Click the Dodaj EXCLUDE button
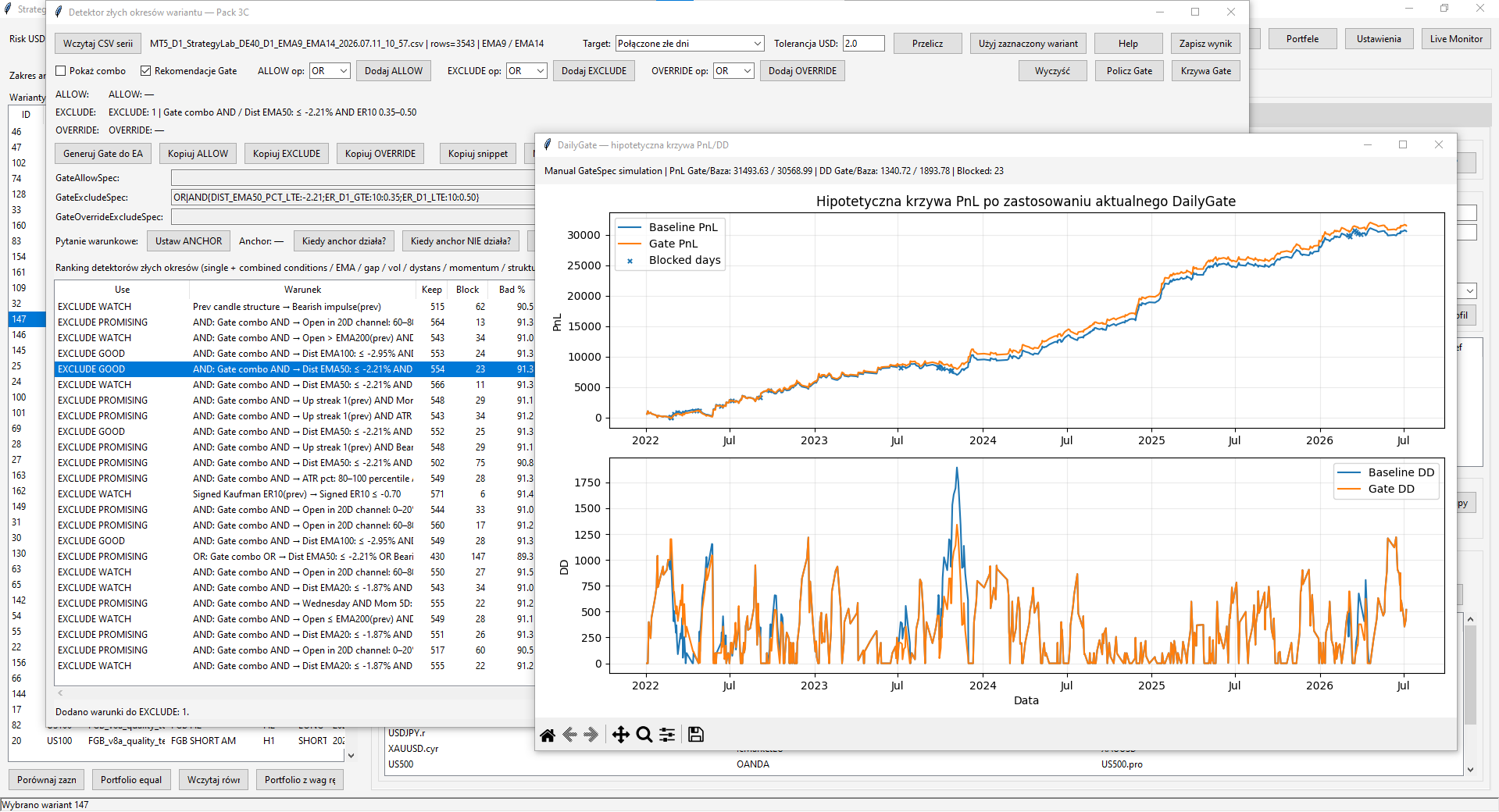 tap(594, 71)
